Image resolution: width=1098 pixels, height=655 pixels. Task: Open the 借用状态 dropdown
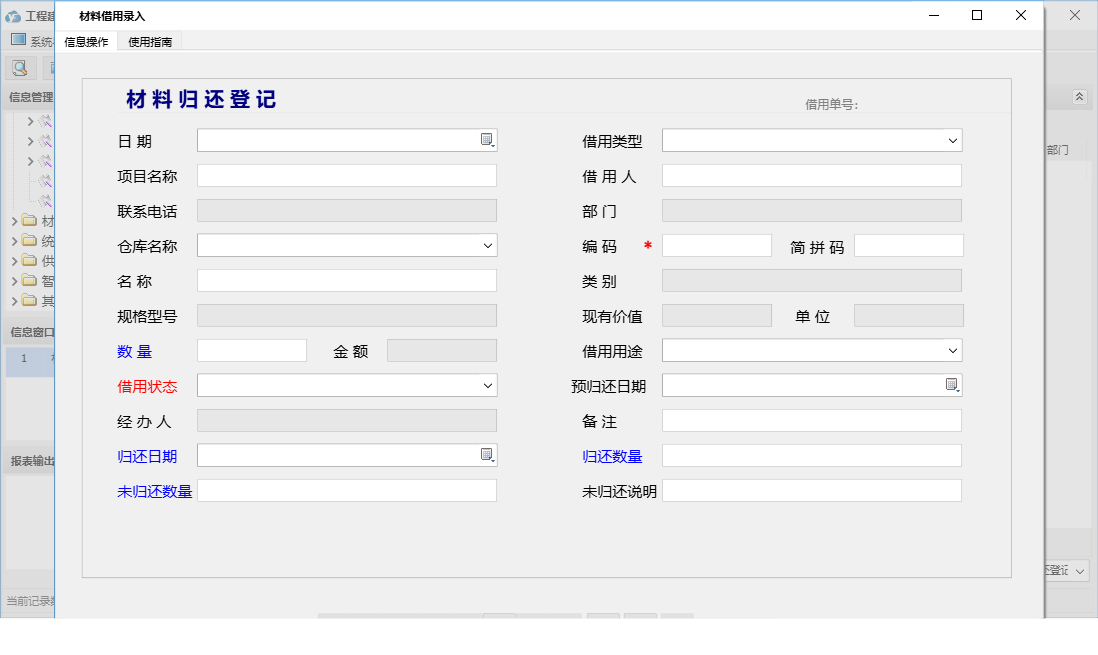[487, 384]
